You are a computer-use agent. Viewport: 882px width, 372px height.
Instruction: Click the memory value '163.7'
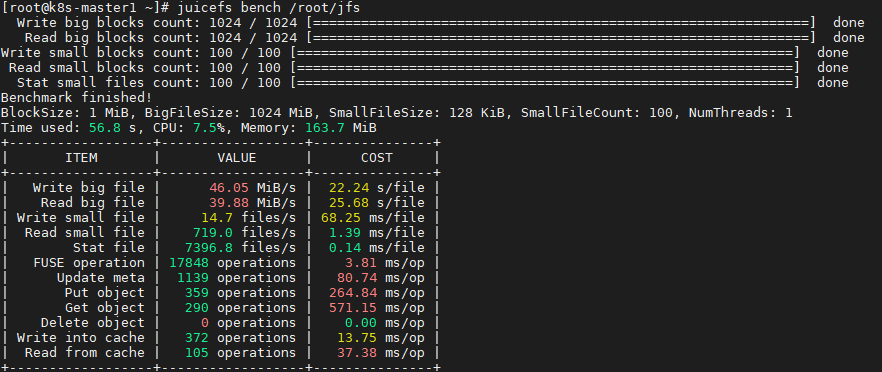tap(325, 128)
